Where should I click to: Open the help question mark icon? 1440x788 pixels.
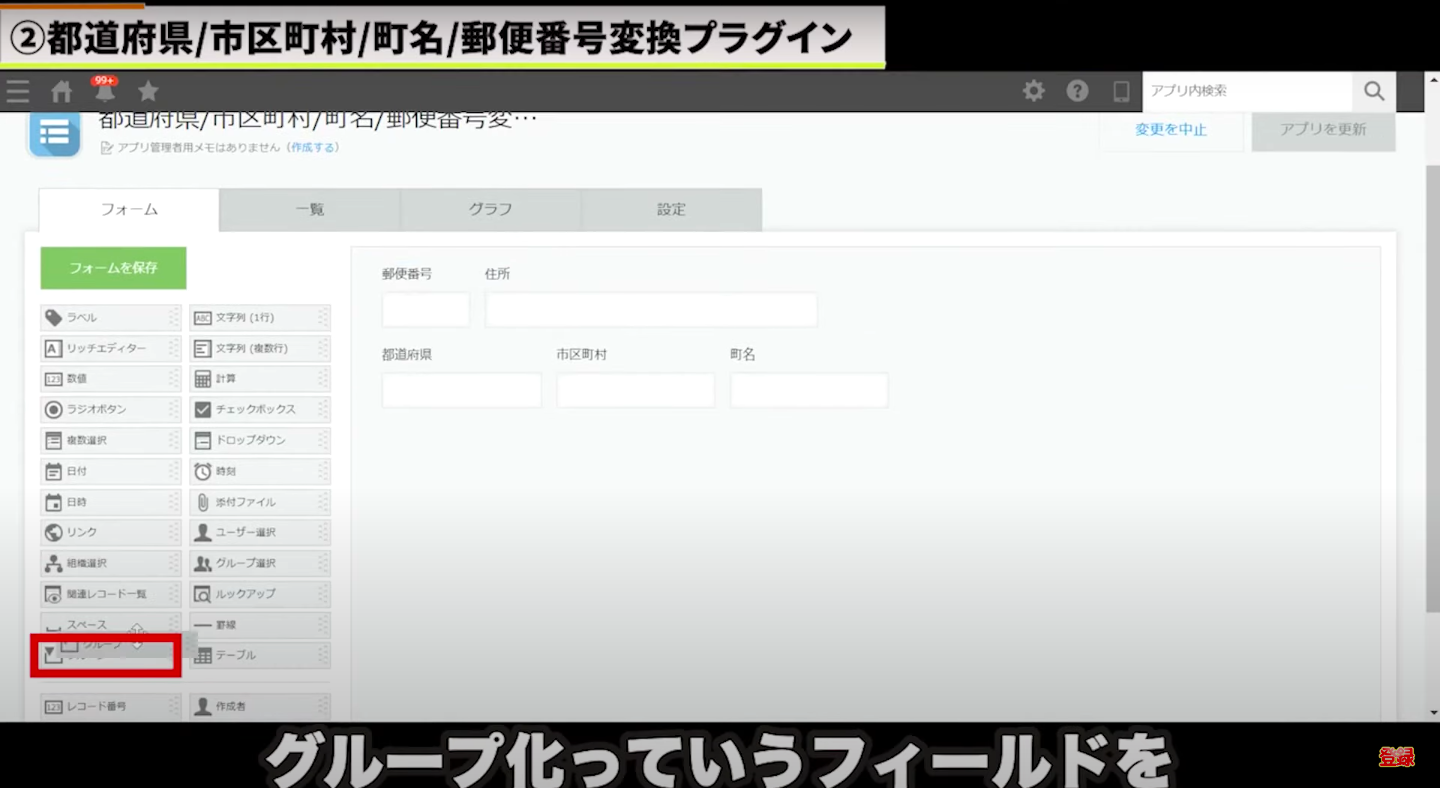1077,91
